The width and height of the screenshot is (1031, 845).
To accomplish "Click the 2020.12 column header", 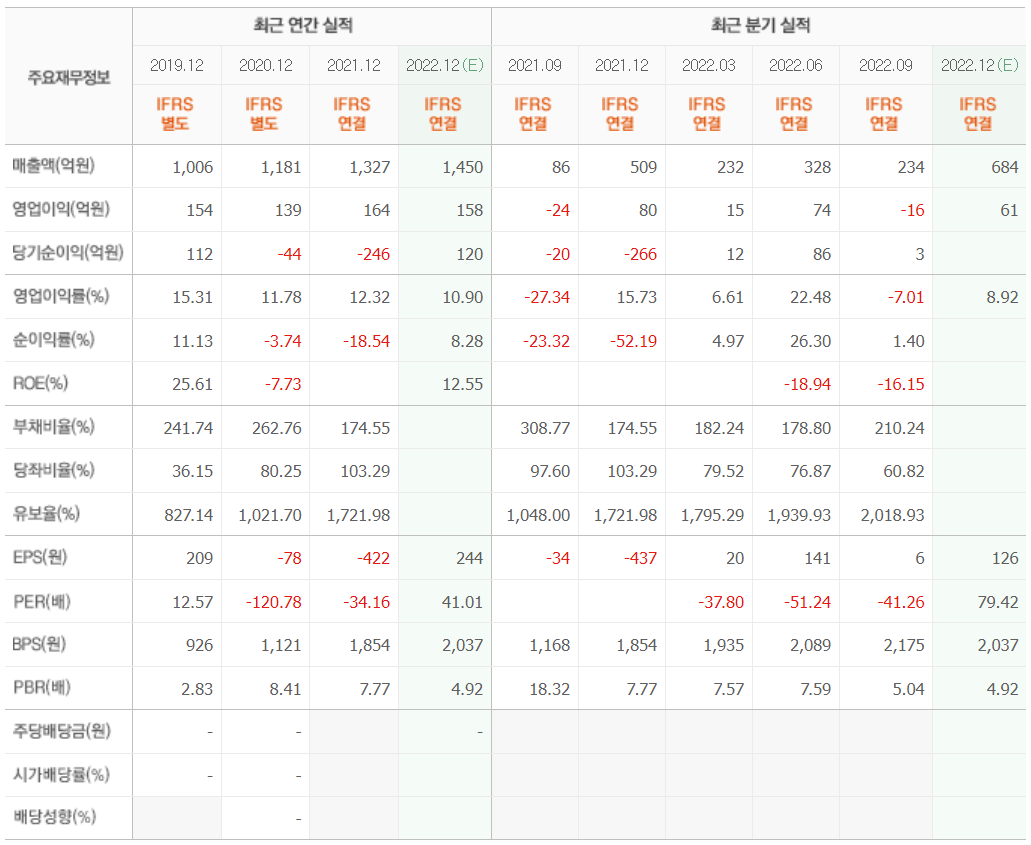I will point(266,65).
